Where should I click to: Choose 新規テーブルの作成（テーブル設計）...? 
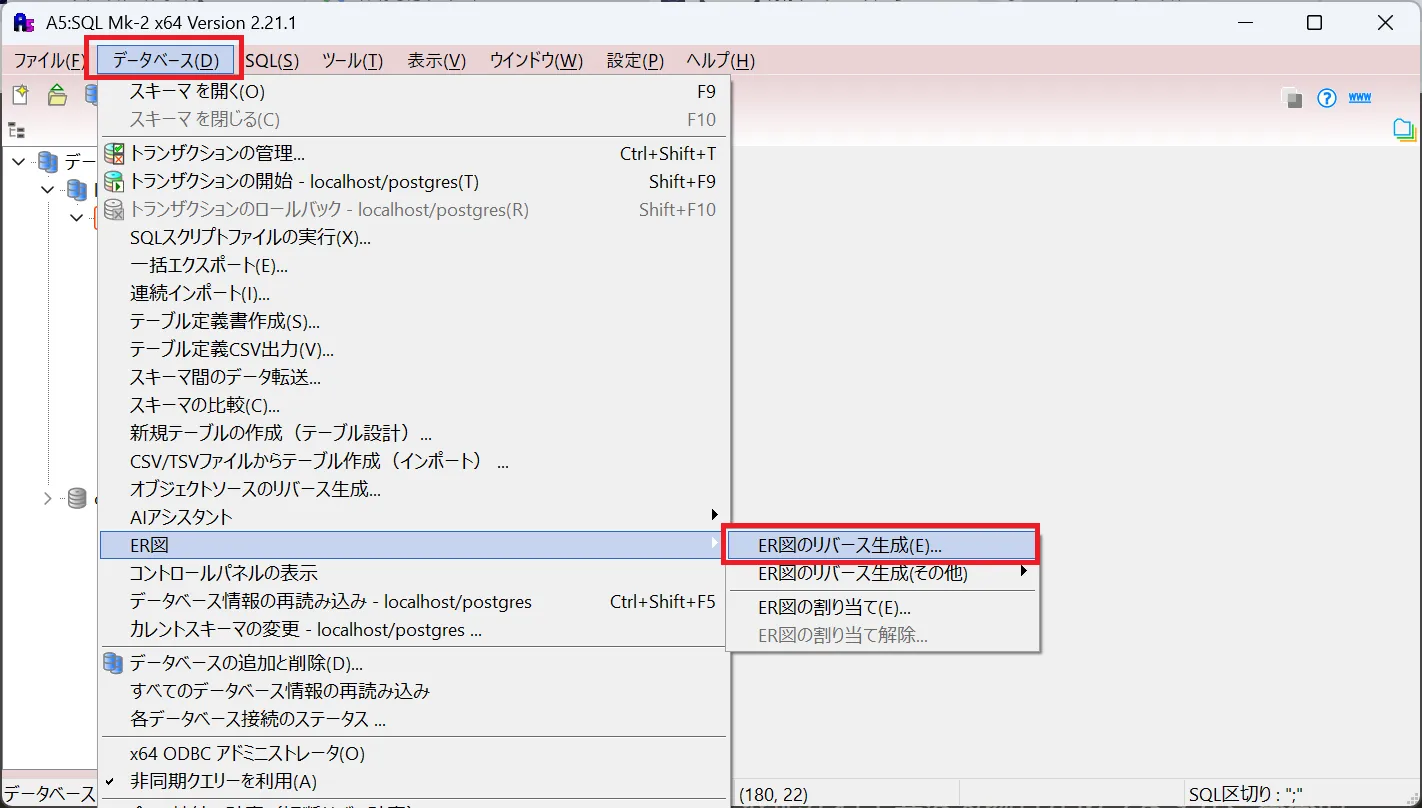tap(414, 434)
